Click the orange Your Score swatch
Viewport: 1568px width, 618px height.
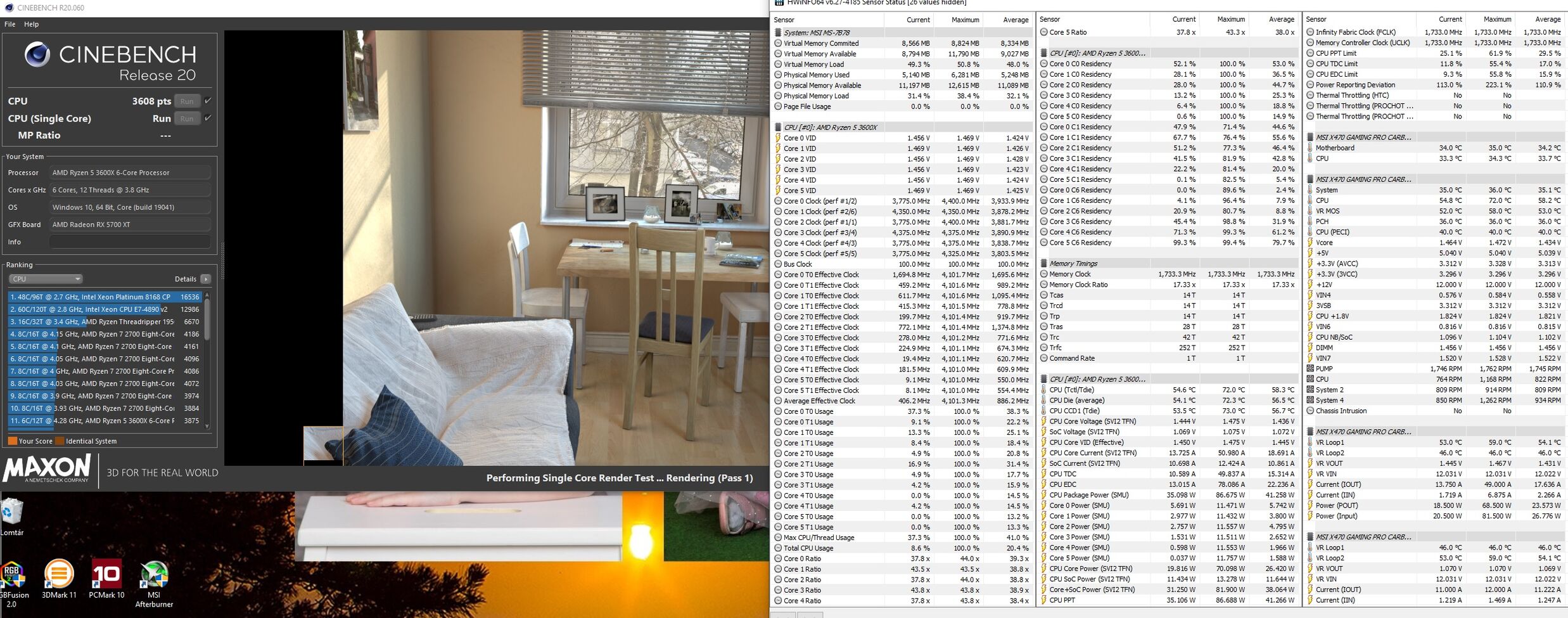click(x=12, y=441)
